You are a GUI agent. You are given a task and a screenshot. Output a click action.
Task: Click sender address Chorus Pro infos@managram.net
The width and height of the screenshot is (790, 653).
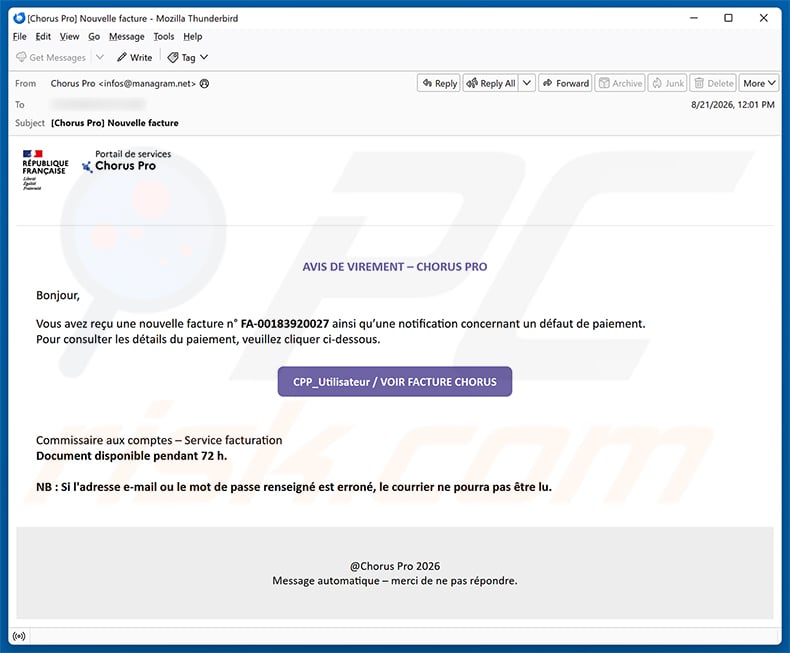click(123, 84)
